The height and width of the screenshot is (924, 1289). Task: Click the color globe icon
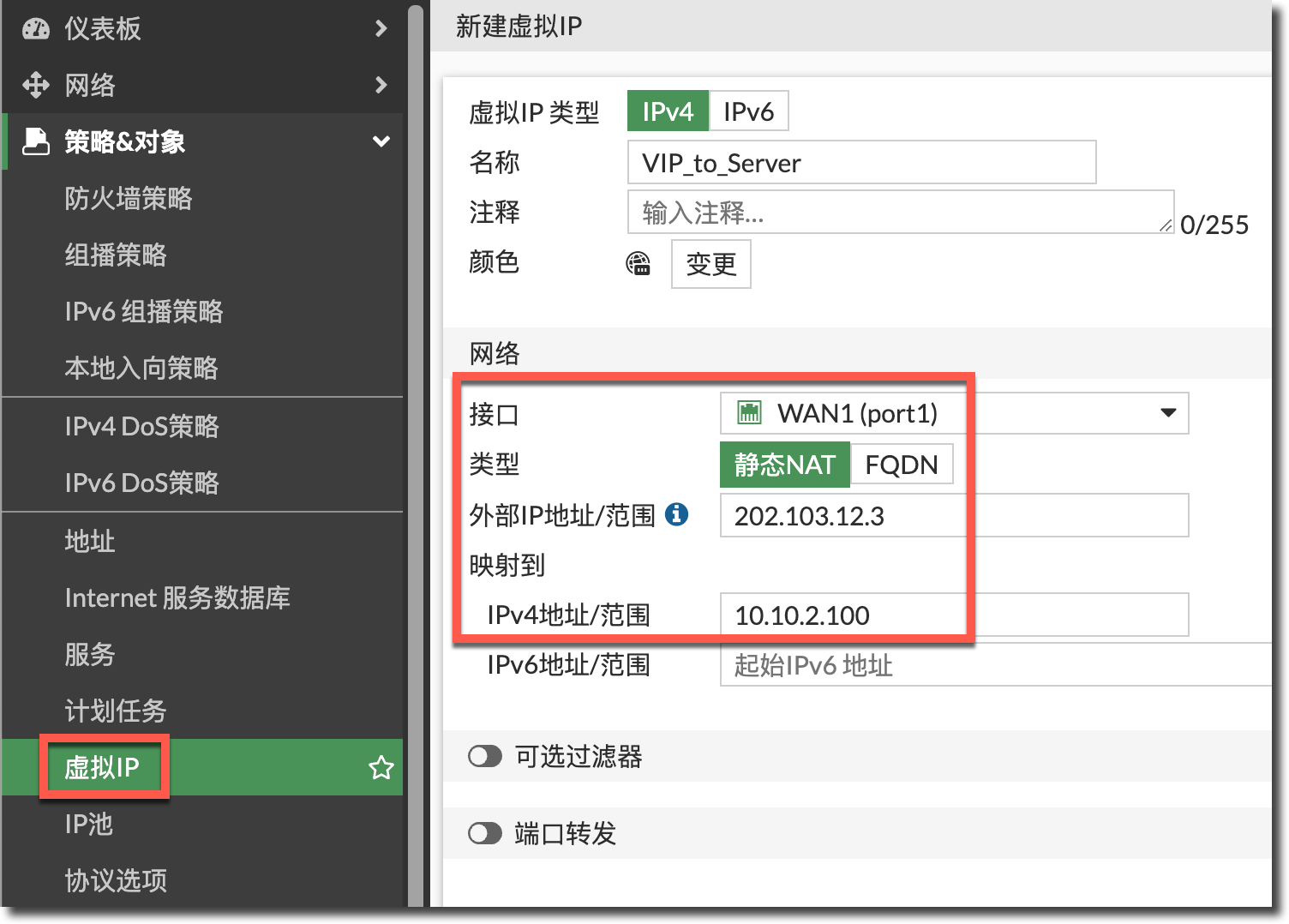(639, 264)
